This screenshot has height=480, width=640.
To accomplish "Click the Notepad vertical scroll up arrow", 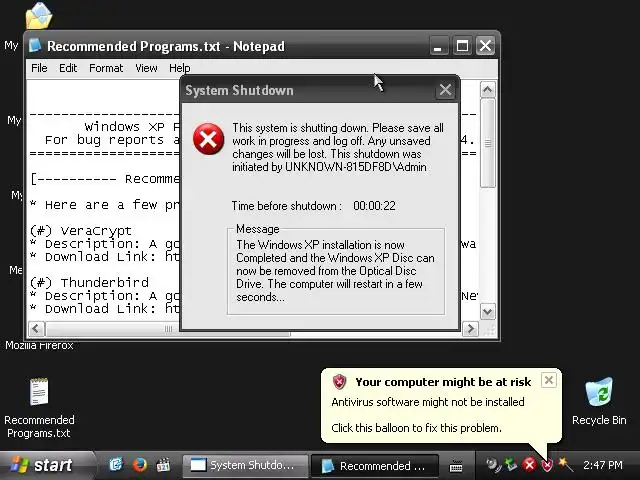I will pyautogui.click(x=488, y=89).
